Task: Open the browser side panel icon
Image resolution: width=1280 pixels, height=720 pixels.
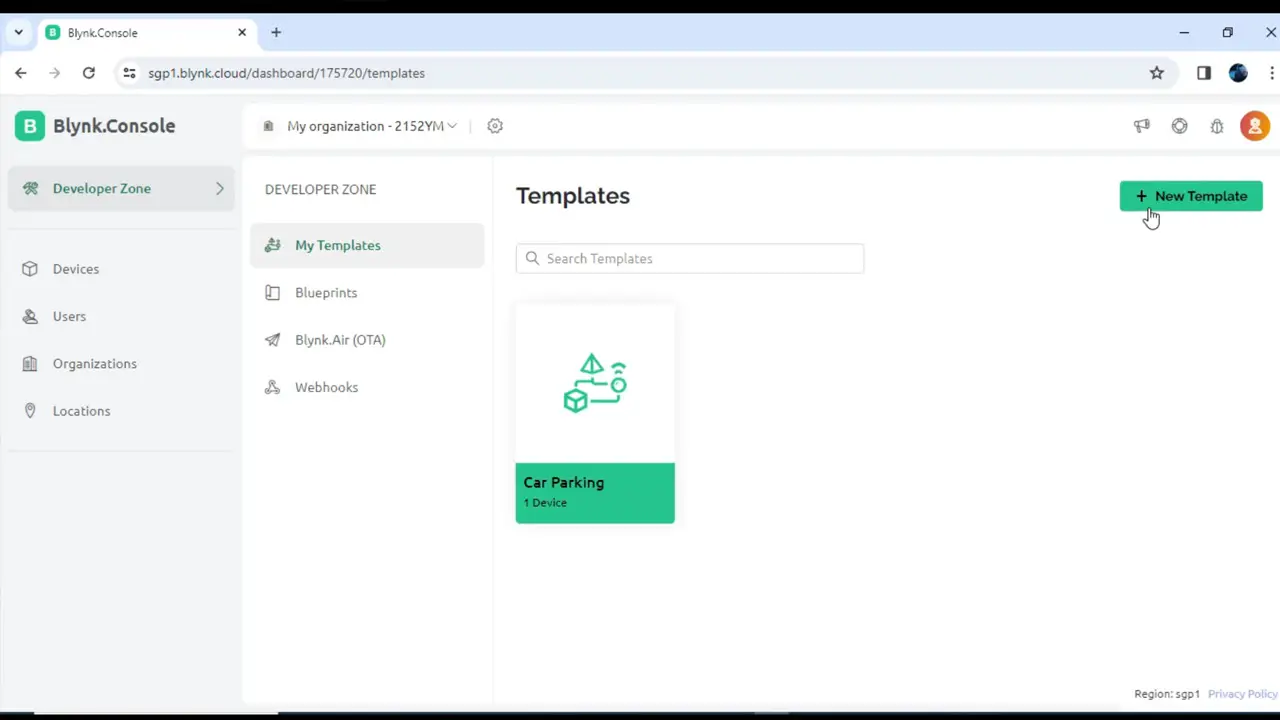Action: click(x=1204, y=73)
